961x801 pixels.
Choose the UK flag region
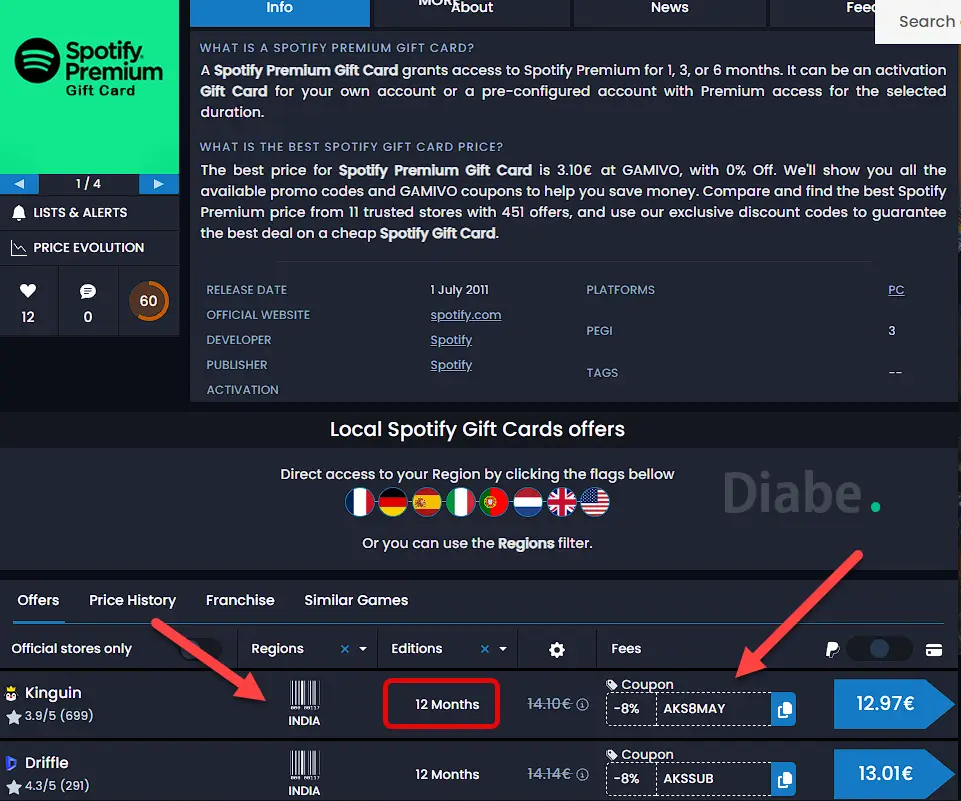pos(562,502)
